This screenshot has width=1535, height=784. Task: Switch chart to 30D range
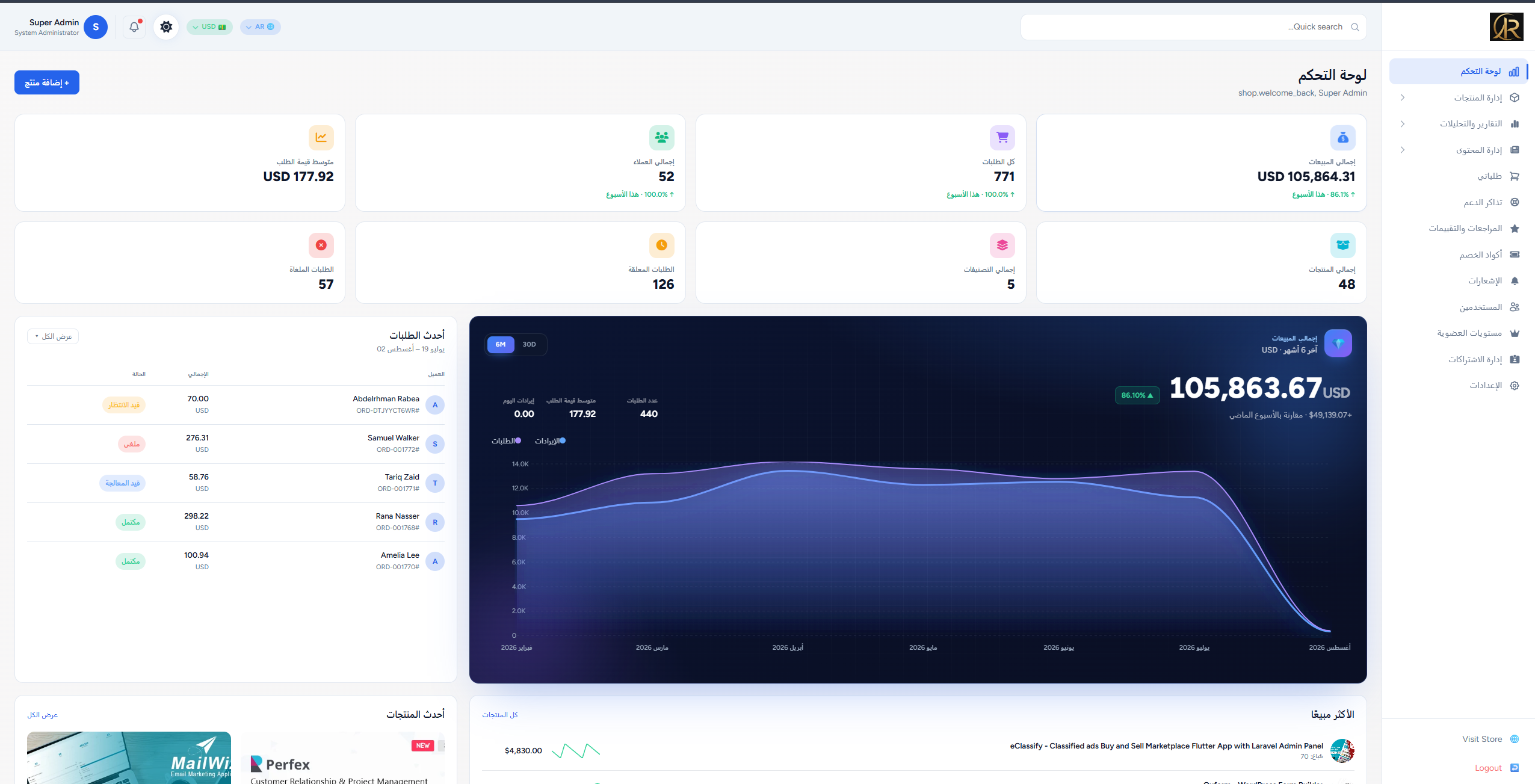click(x=530, y=345)
